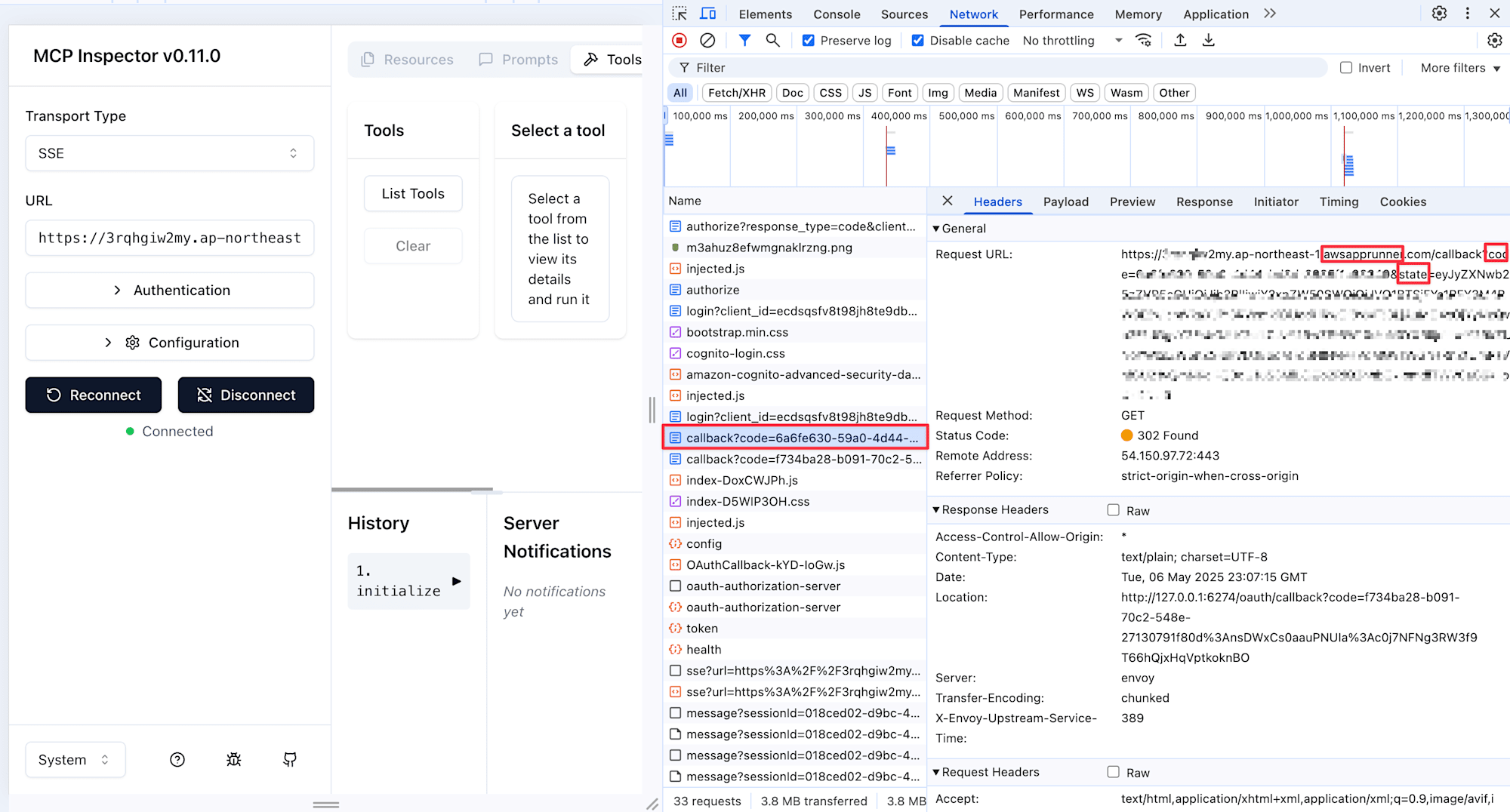Image resolution: width=1510 pixels, height=812 pixels.
Task: Click the Resources tab icon
Action: tap(368, 60)
